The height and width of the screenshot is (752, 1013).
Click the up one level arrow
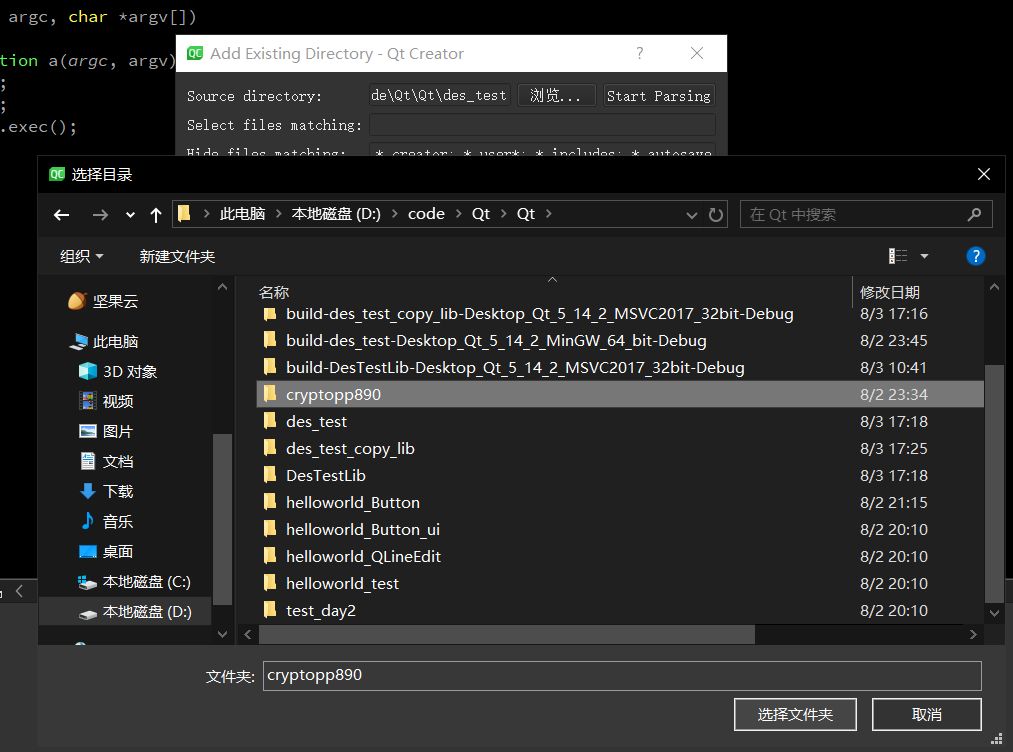point(156,214)
